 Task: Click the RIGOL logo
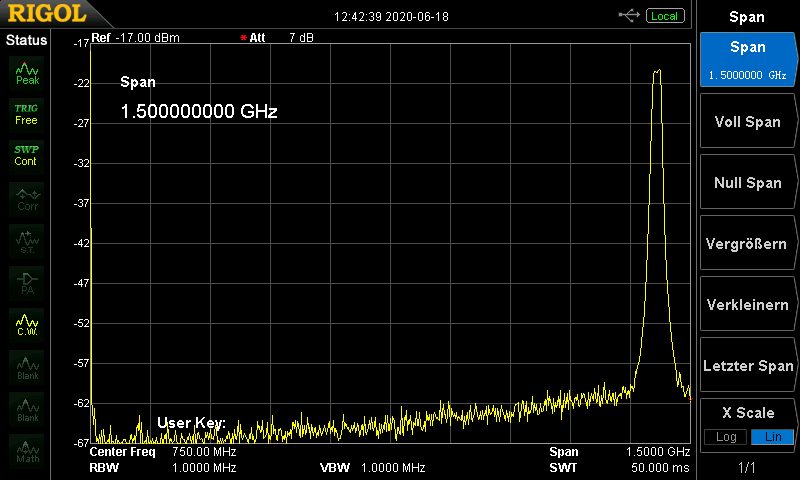tap(47, 14)
